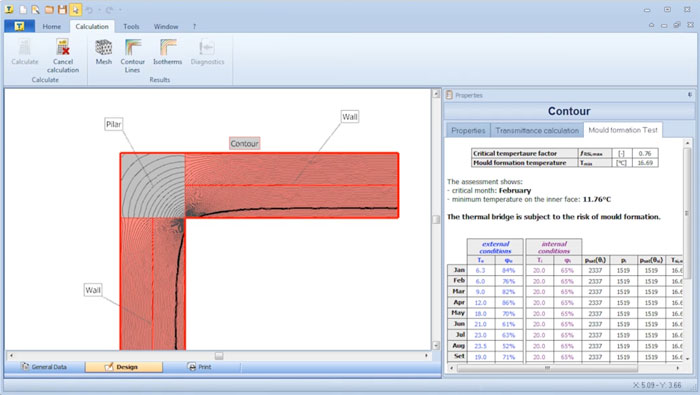
Task: Click the 86% external humidity in Apr row
Action: (x=508, y=303)
